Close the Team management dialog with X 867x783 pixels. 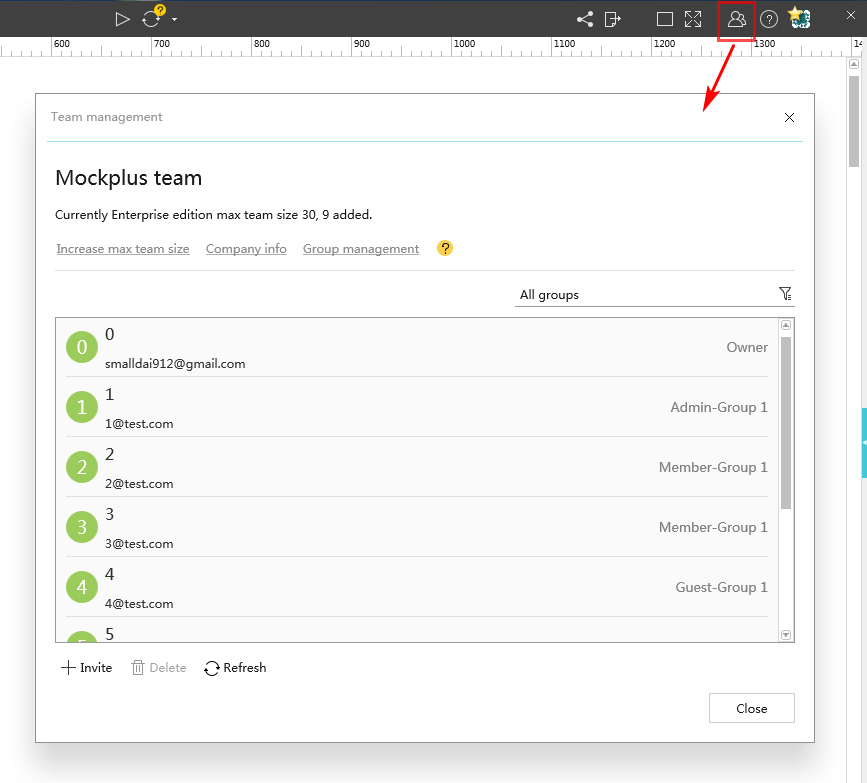(x=789, y=117)
